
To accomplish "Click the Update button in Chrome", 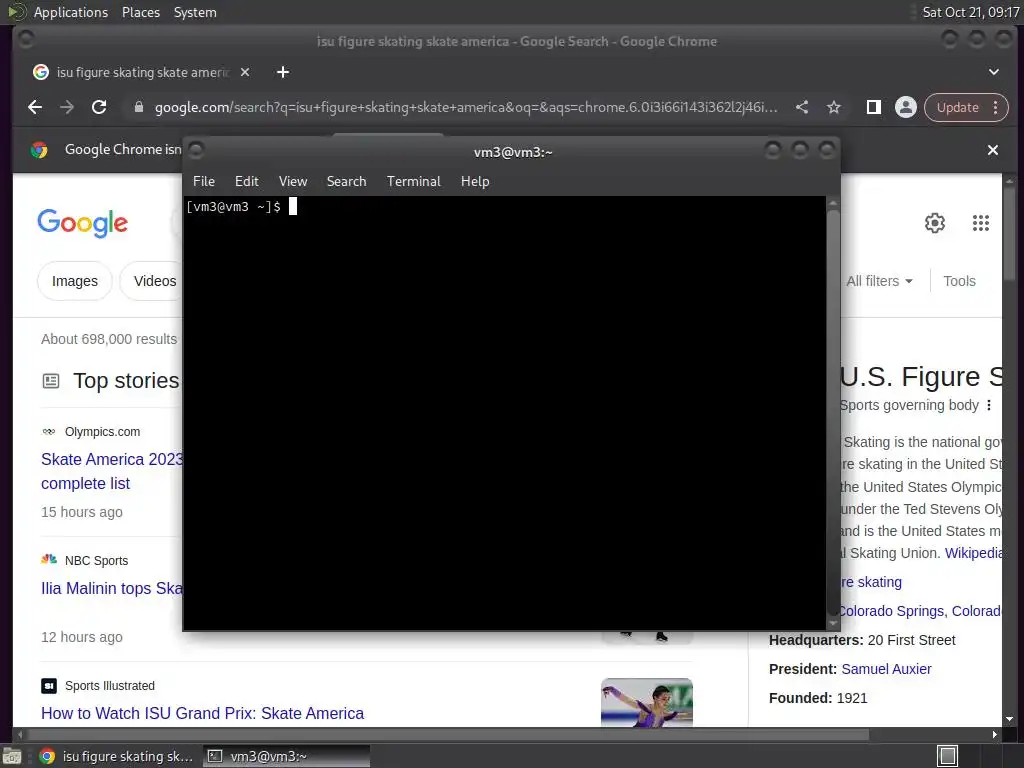I will click(x=957, y=107).
